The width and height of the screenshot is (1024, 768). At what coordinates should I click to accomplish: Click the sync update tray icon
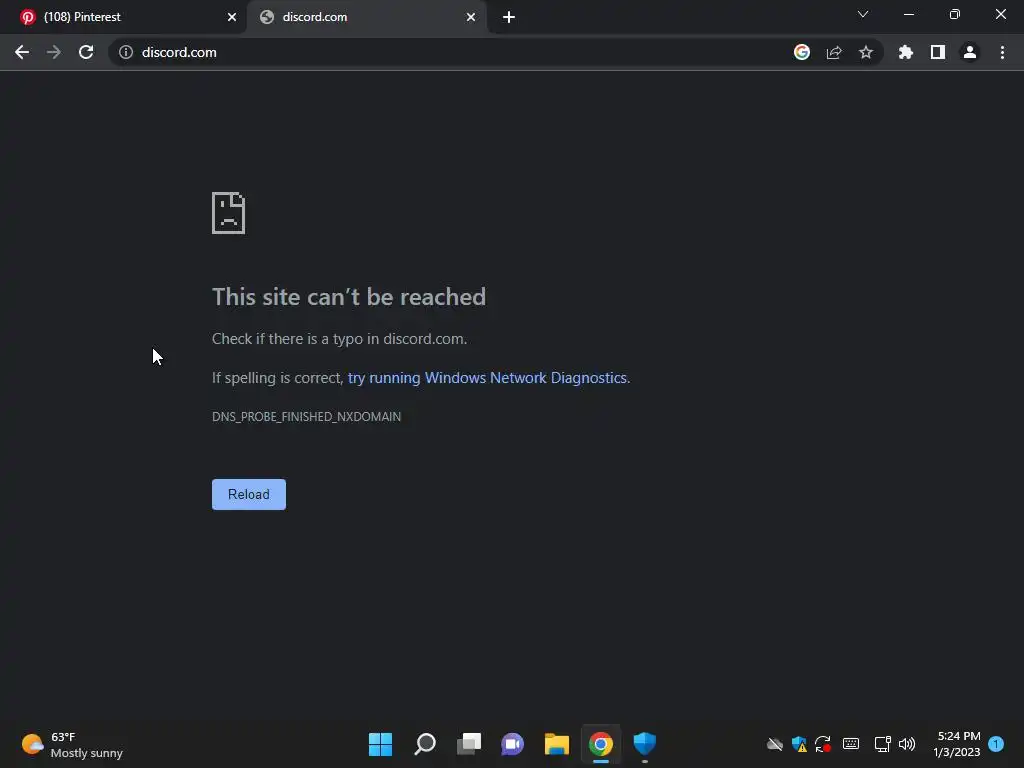(x=823, y=744)
